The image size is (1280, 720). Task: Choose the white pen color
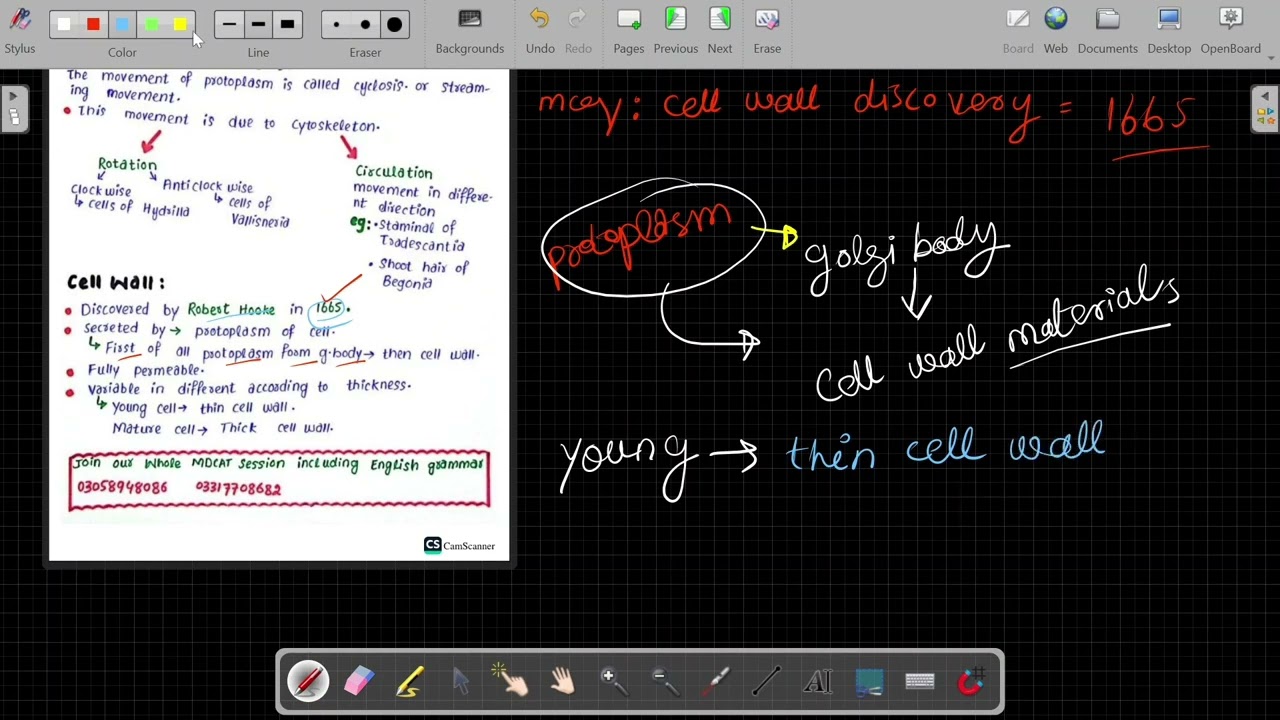pyautogui.click(x=64, y=24)
